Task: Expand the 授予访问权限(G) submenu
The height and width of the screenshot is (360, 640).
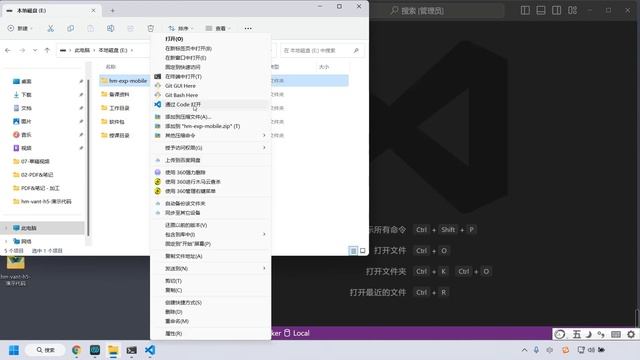Action: (210, 148)
